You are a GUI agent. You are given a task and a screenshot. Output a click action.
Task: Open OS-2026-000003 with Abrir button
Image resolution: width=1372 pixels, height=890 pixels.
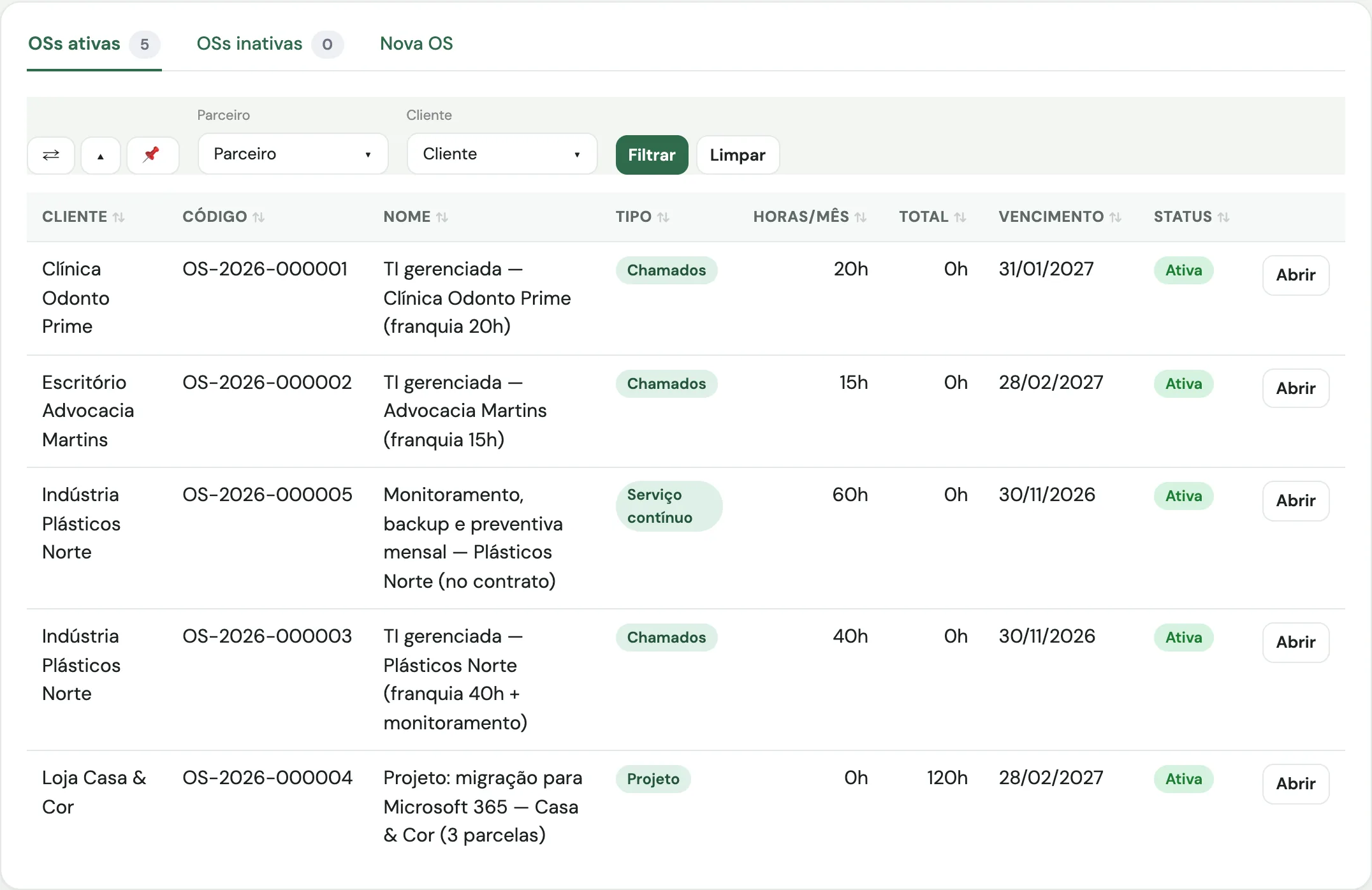click(1295, 643)
